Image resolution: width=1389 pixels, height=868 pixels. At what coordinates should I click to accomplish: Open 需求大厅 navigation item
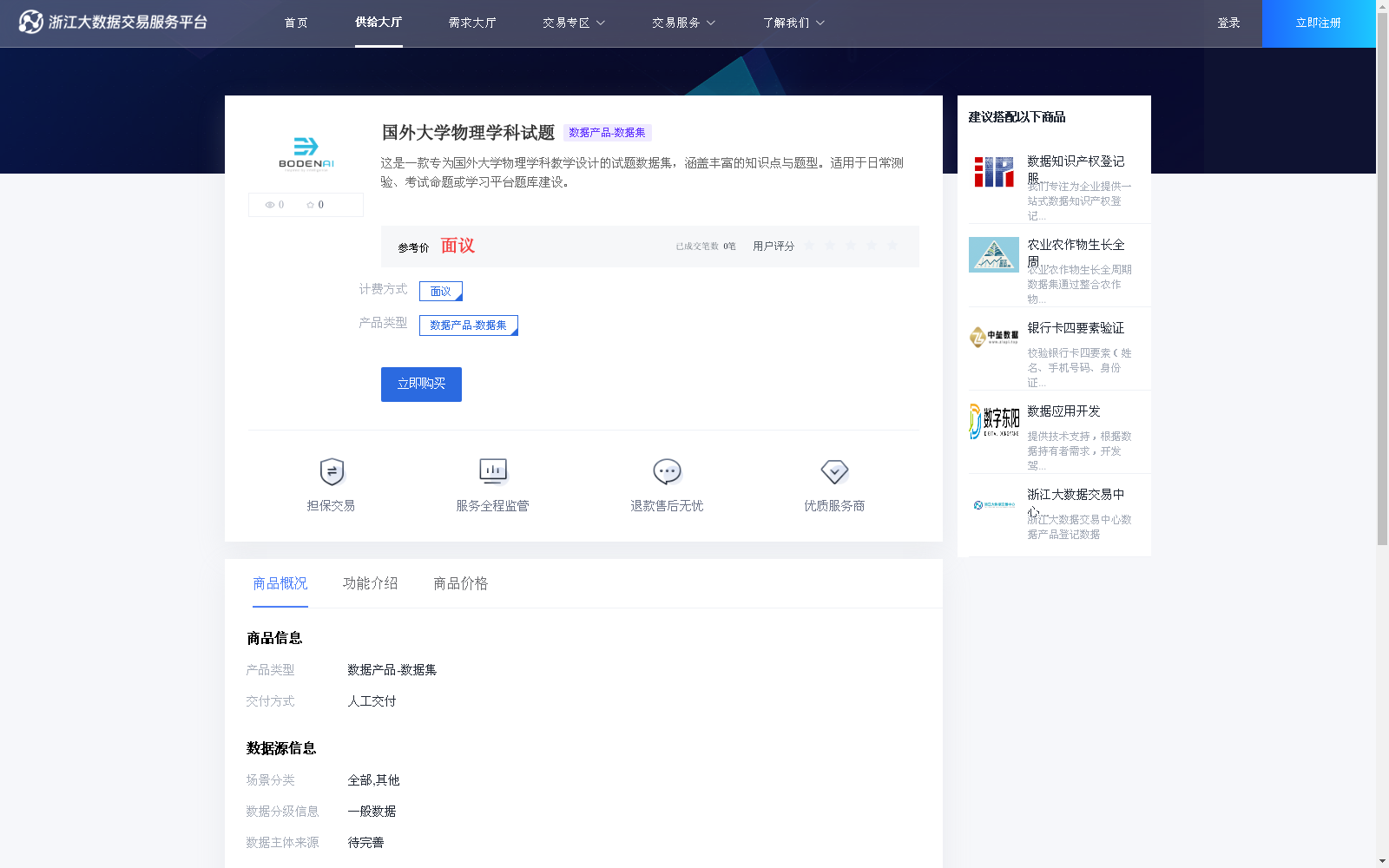tap(472, 23)
